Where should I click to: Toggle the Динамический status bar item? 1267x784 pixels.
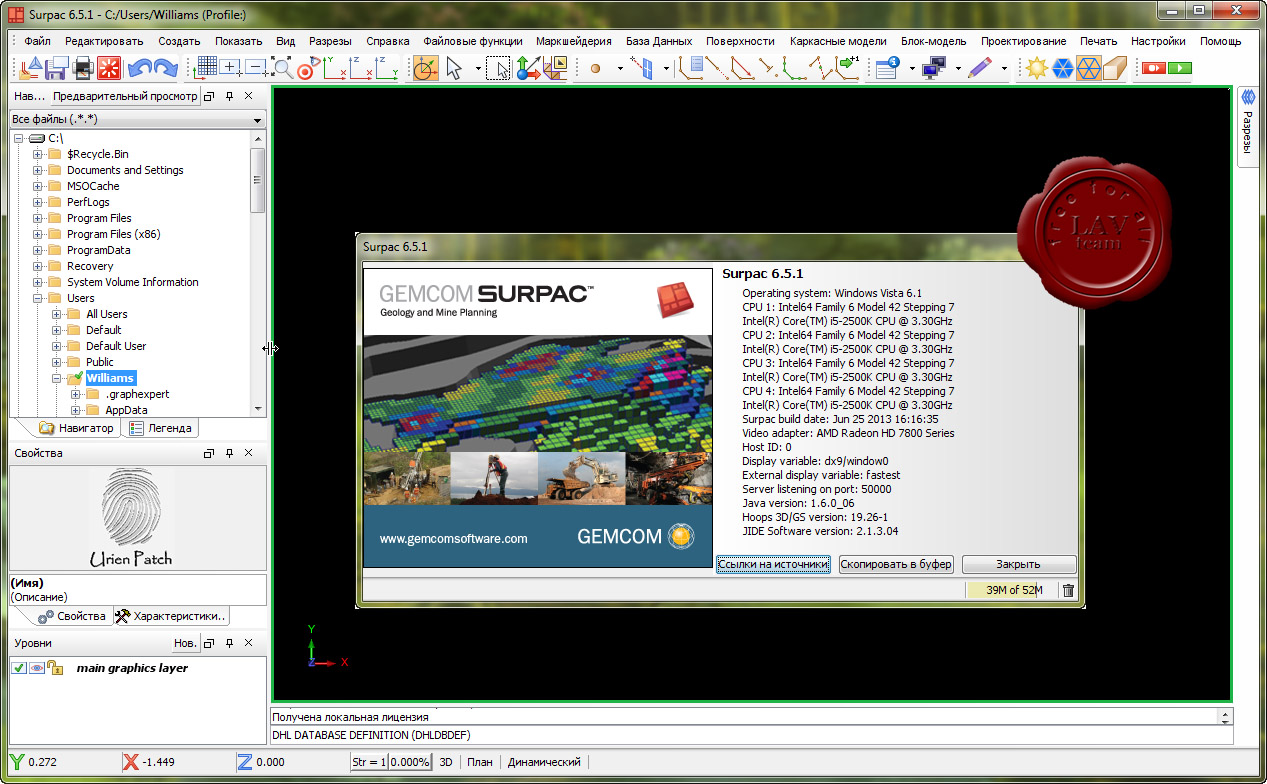(x=544, y=762)
